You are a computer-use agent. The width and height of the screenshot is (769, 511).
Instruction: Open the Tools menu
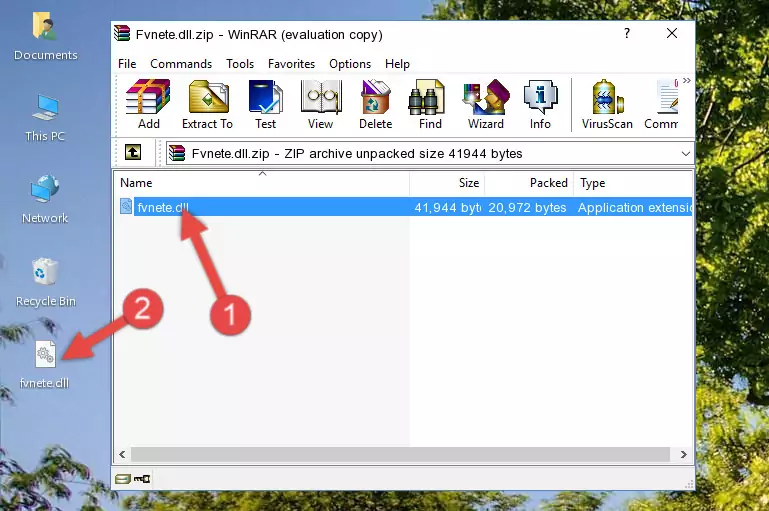coord(240,64)
